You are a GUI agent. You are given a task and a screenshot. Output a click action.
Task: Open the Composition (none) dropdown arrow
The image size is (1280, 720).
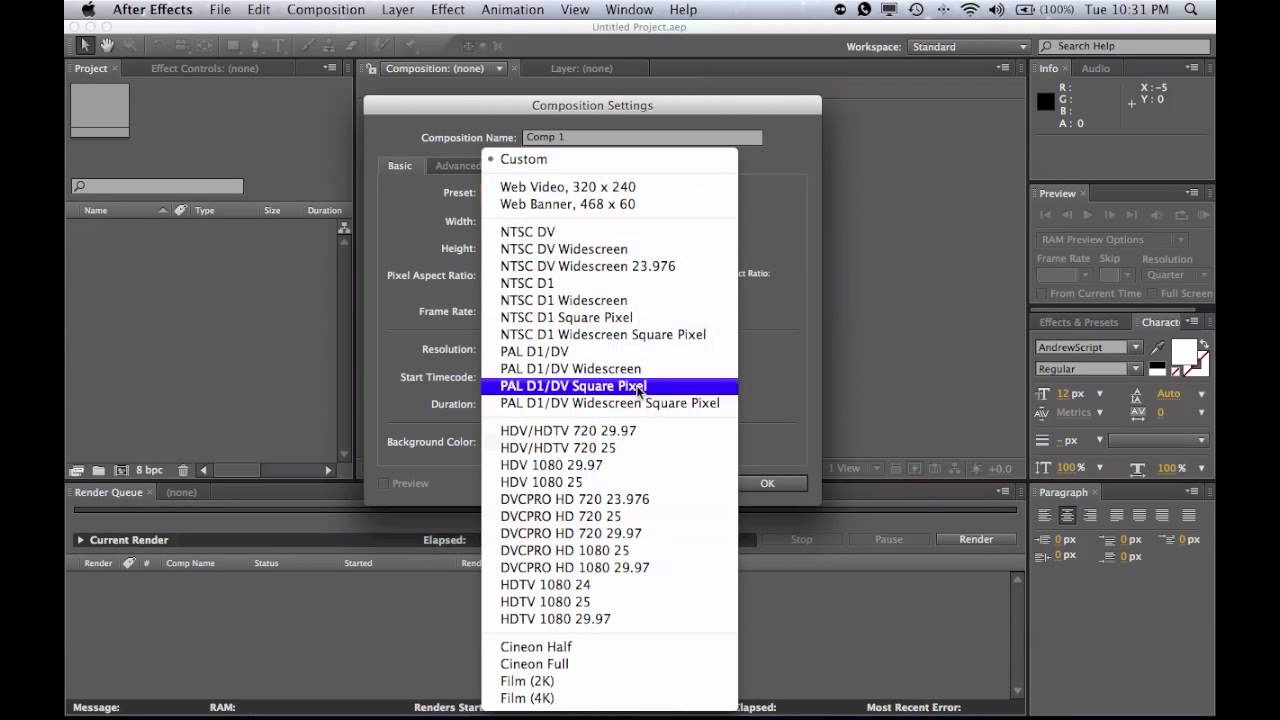pyautogui.click(x=500, y=68)
